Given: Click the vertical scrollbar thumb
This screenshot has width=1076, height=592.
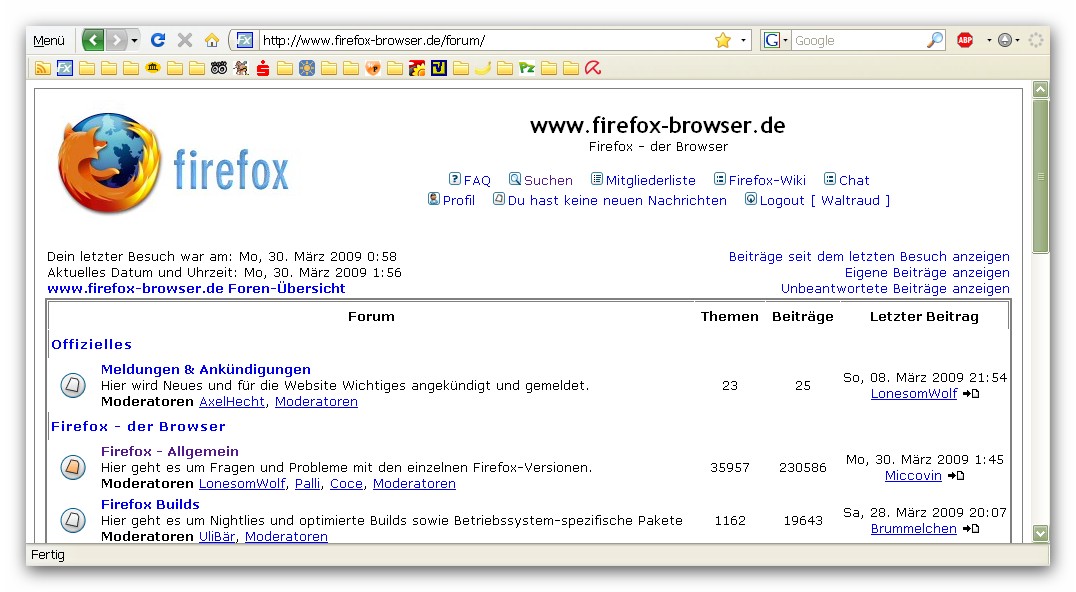Looking at the screenshot, I should 1041,176.
